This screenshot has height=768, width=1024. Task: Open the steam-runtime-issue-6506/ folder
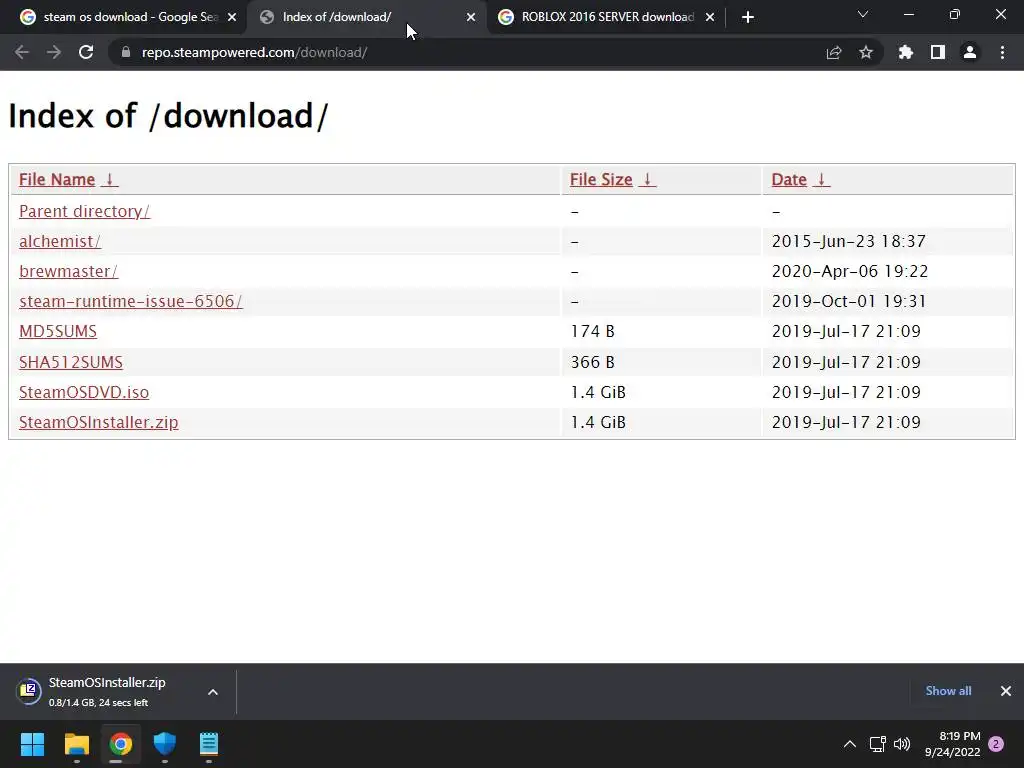pos(131,302)
